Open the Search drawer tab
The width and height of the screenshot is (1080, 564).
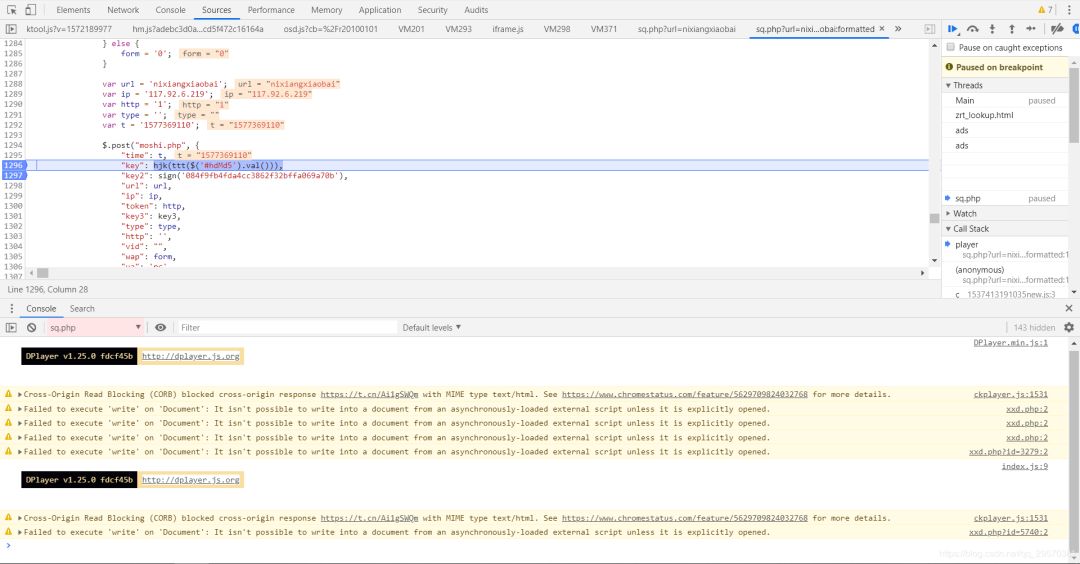point(82,309)
